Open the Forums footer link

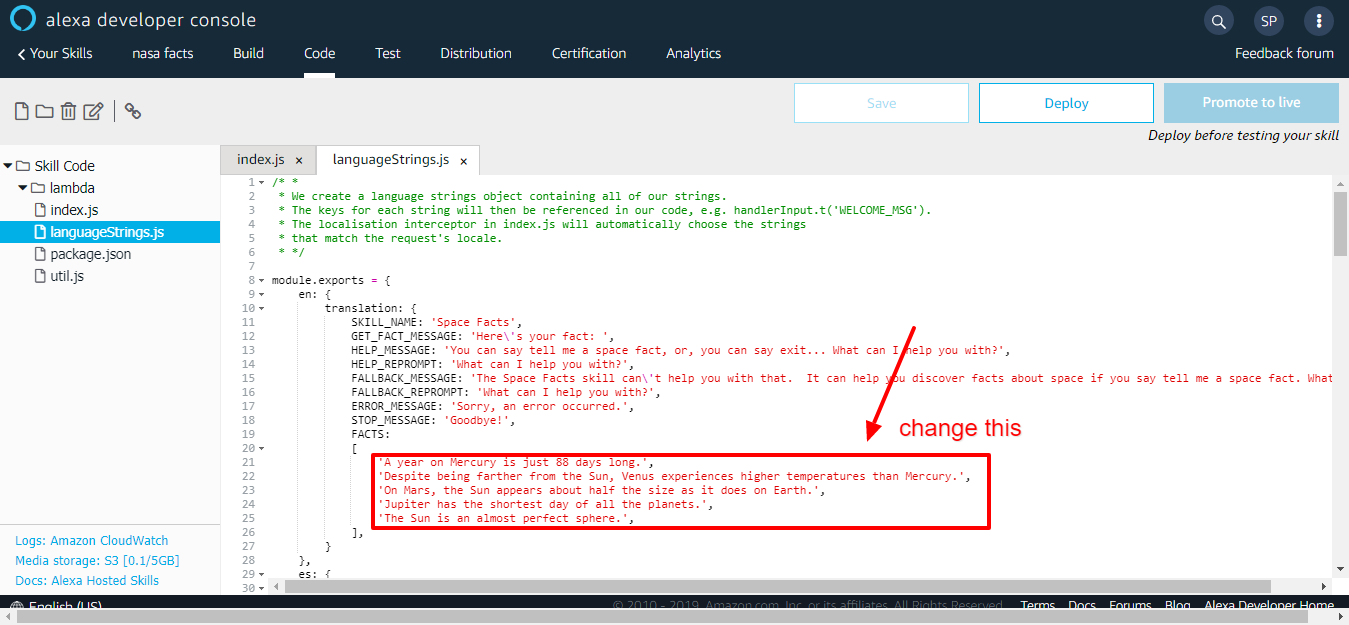point(1131,605)
